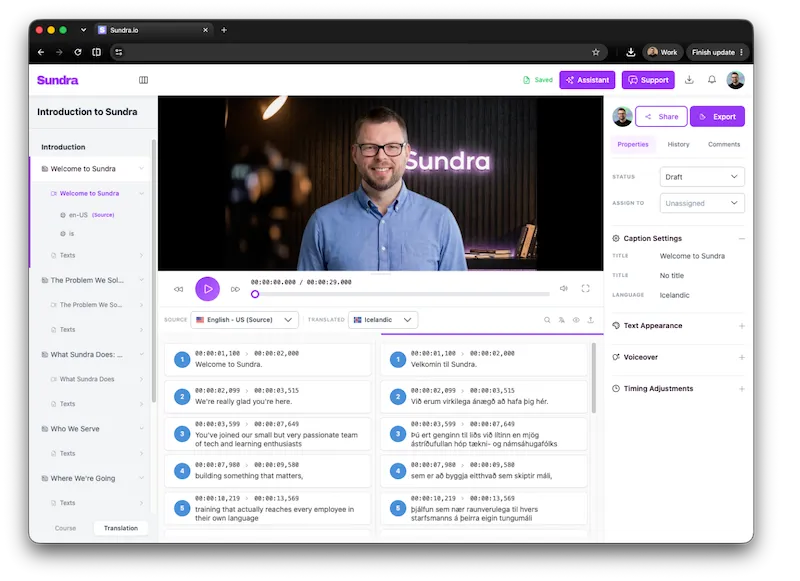
Task: Mute the video volume
Action: 564,289
